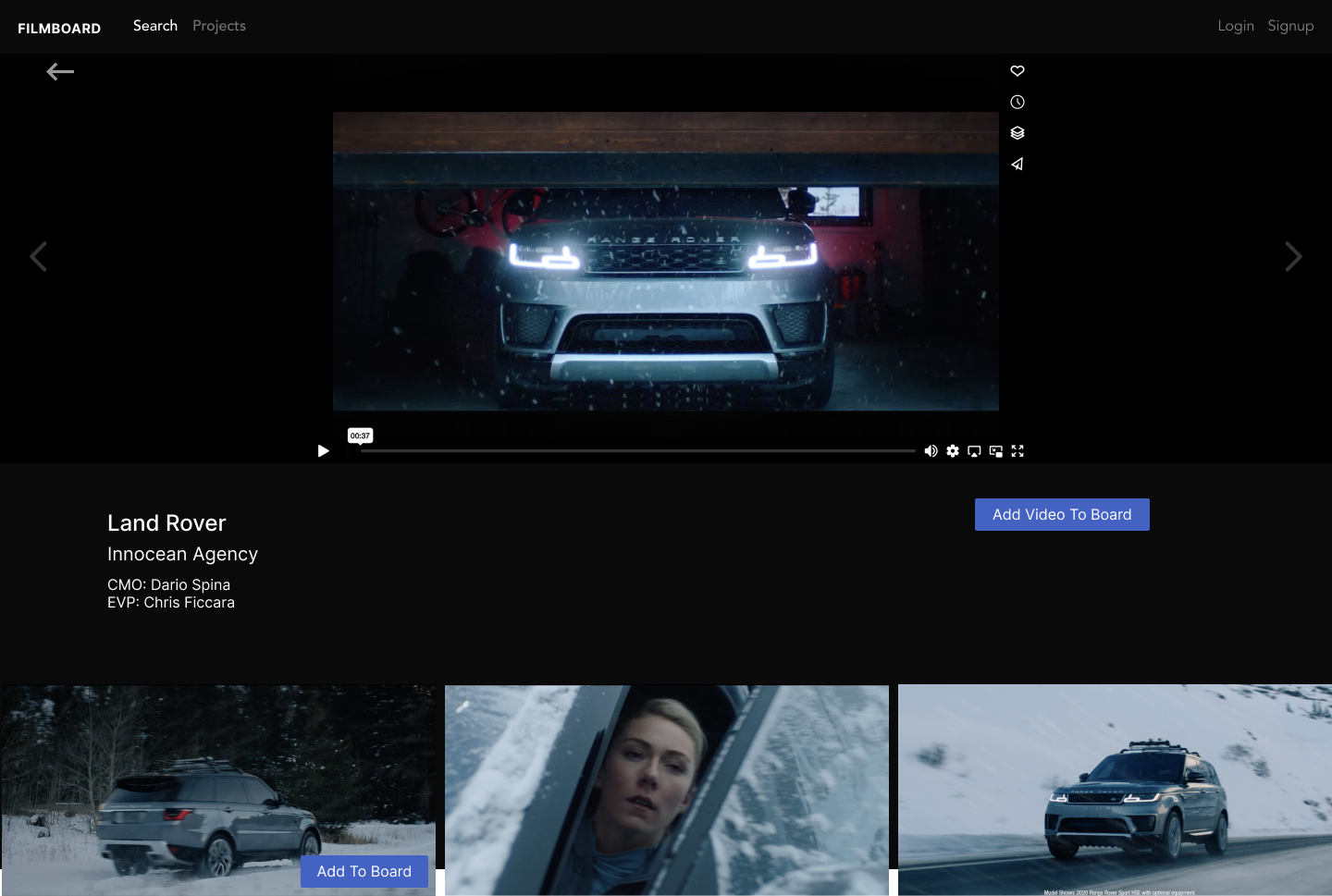This screenshot has width=1332, height=896.
Task: Click Add Video To Board button
Action: [x=1062, y=515]
